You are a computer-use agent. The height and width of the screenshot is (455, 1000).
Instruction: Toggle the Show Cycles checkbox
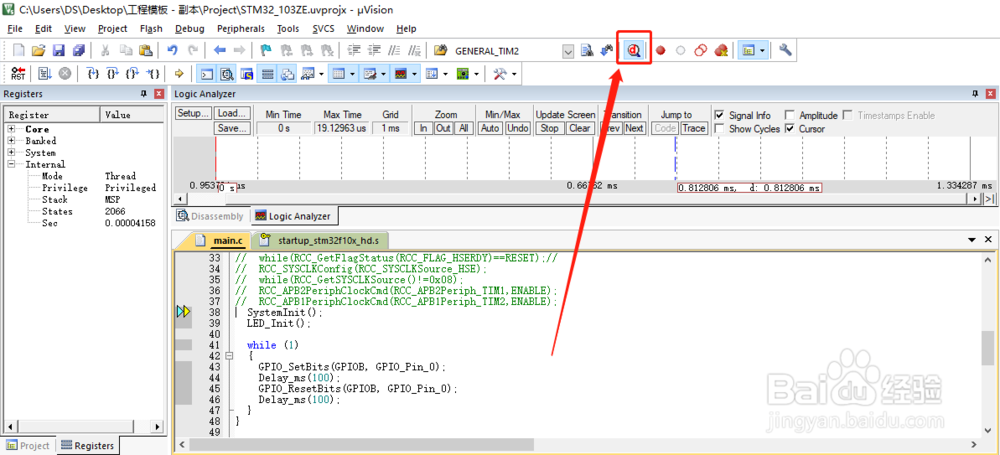click(x=719, y=128)
